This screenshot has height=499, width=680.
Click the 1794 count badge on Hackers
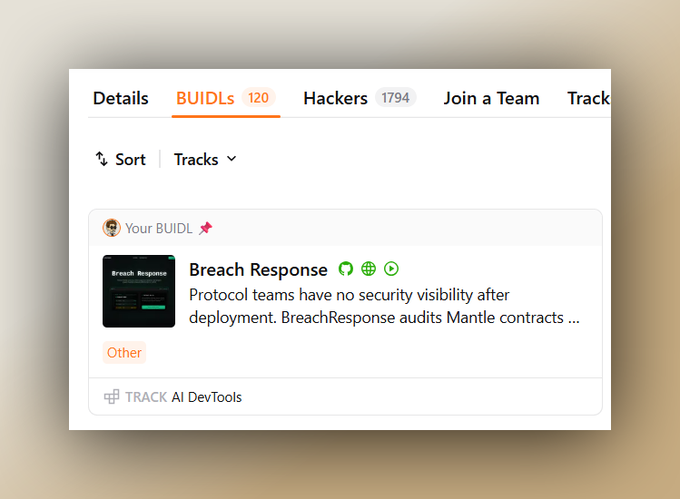tap(396, 98)
